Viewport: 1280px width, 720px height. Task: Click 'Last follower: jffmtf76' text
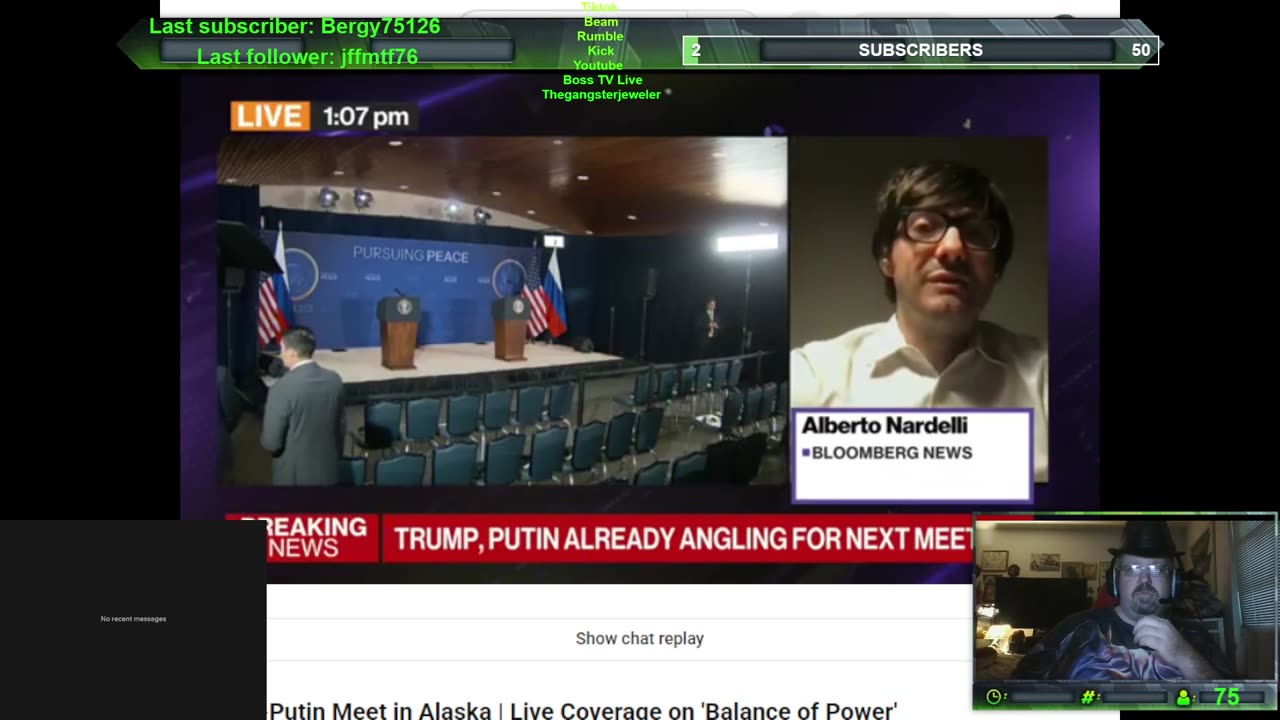pyautogui.click(x=307, y=57)
